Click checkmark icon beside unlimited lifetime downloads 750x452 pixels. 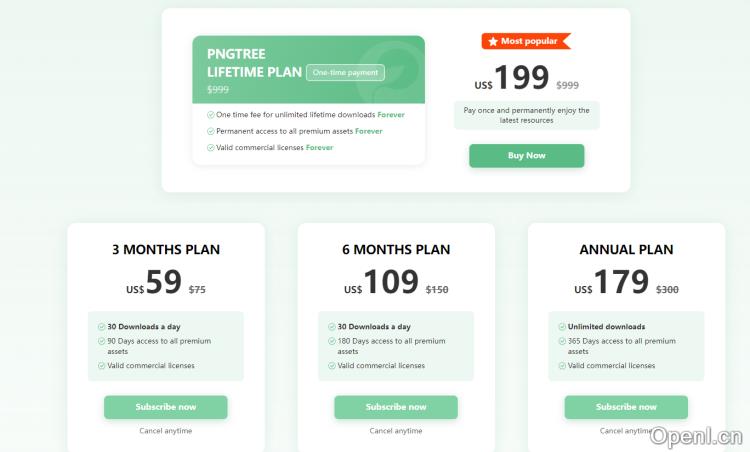pos(211,115)
